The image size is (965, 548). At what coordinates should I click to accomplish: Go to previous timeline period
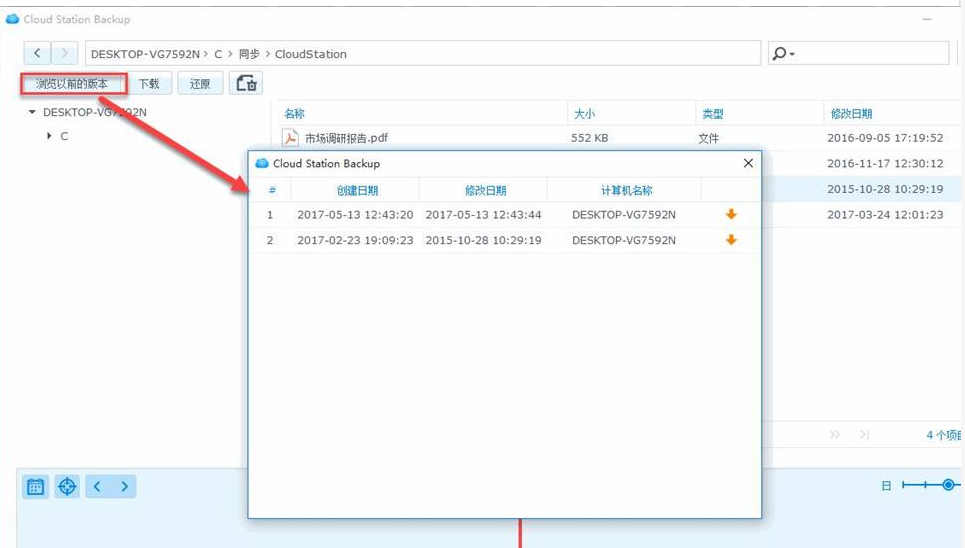pos(97,487)
